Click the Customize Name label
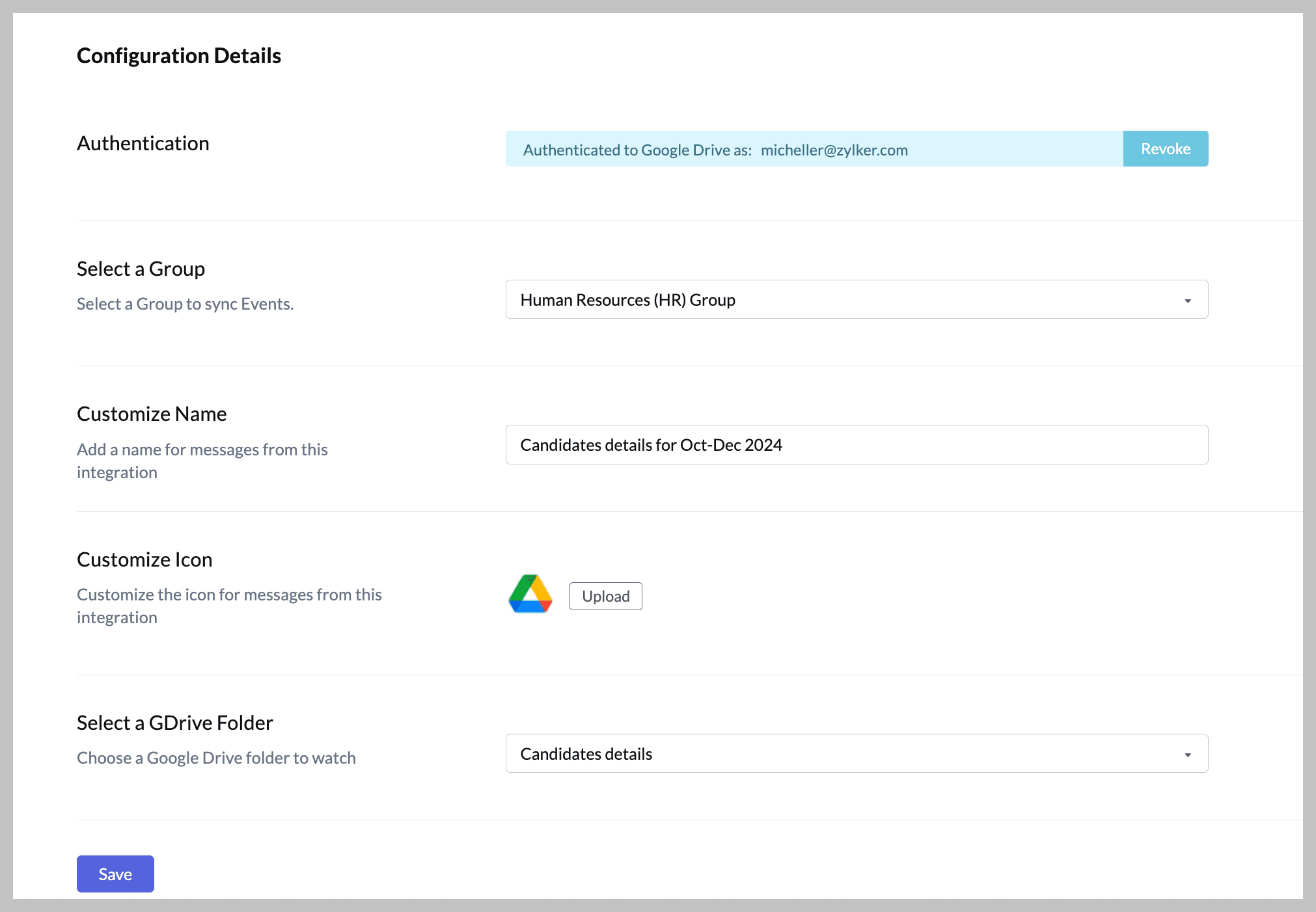 click(152, 414)
